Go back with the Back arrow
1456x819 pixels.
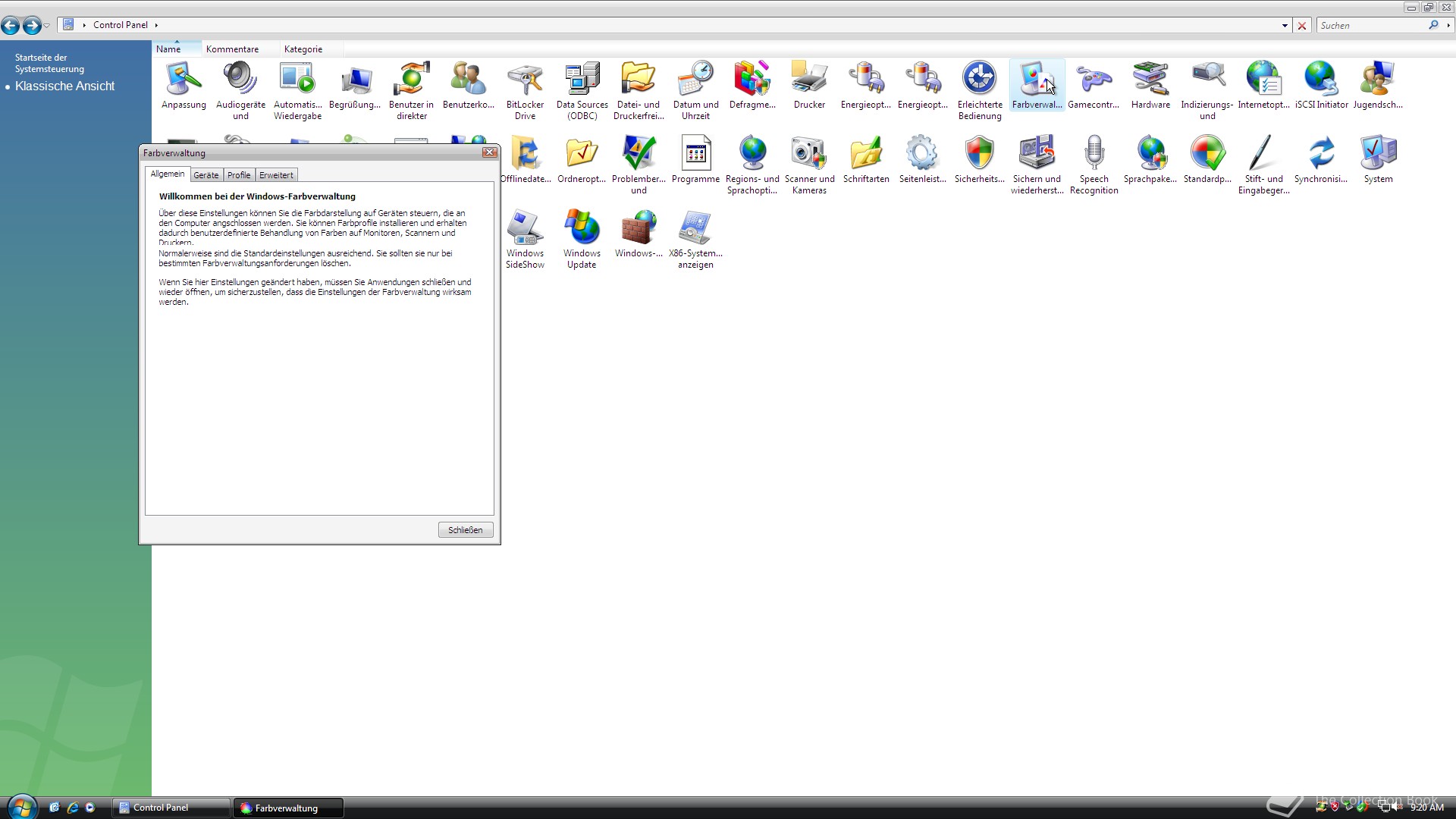[x=11, y=26]
